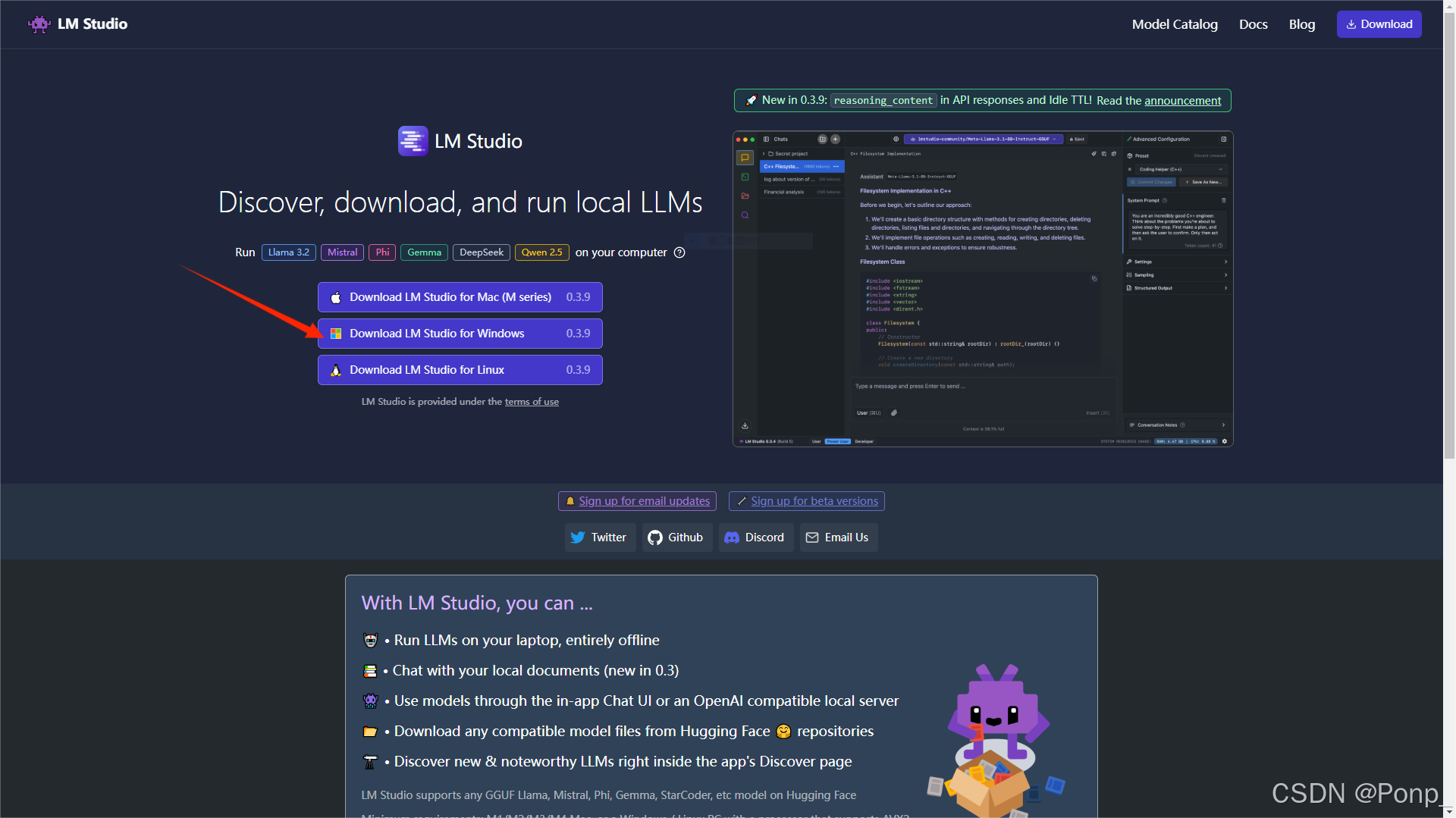Click the emoji beside Run LLMs on your laptop
Image resolution: width=1456 pixels, height=818 pixels.
click(x=370, y=641)
